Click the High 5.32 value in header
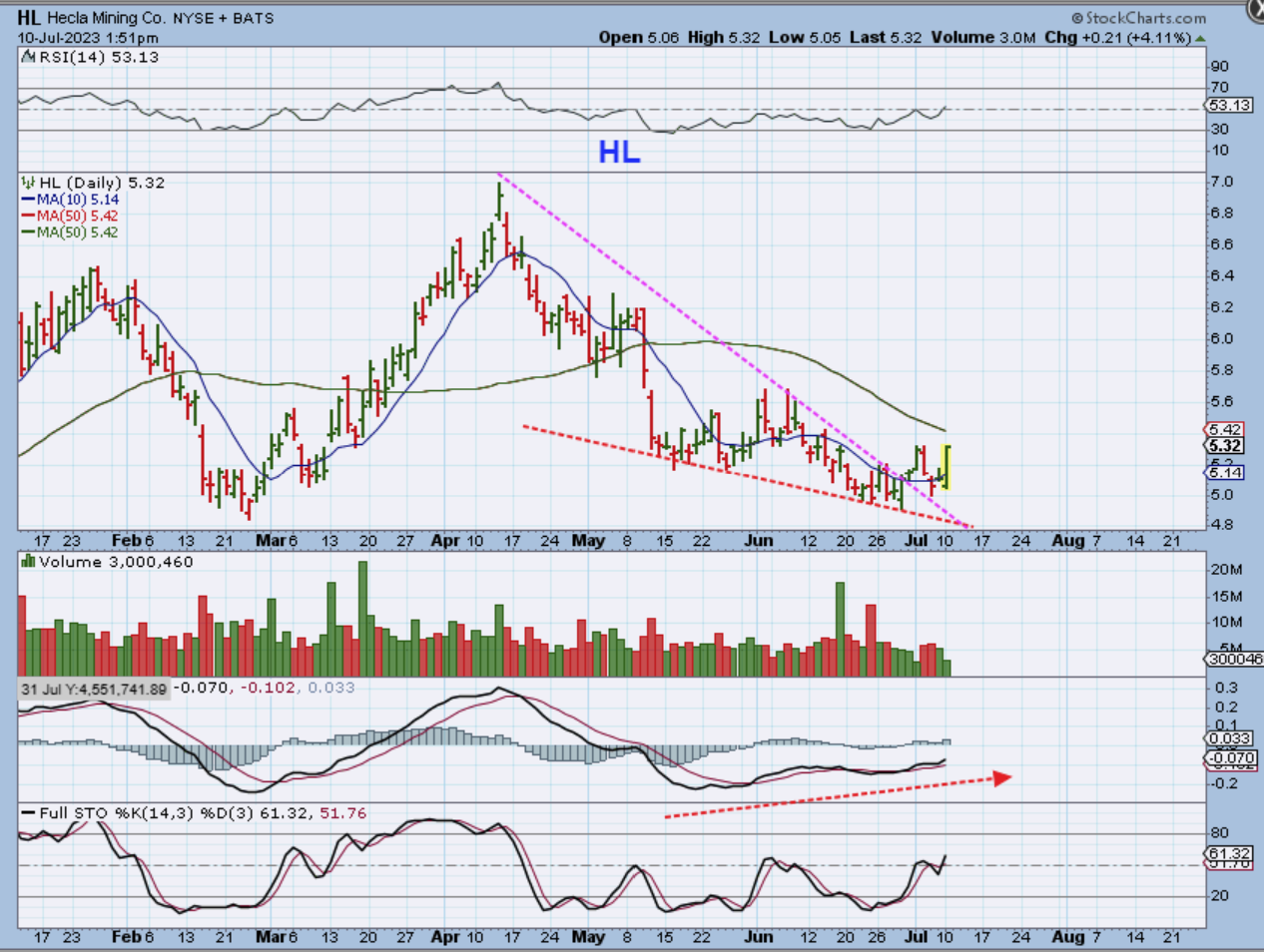Viewport: 1264px width, 952px height. tap(724, 37)
